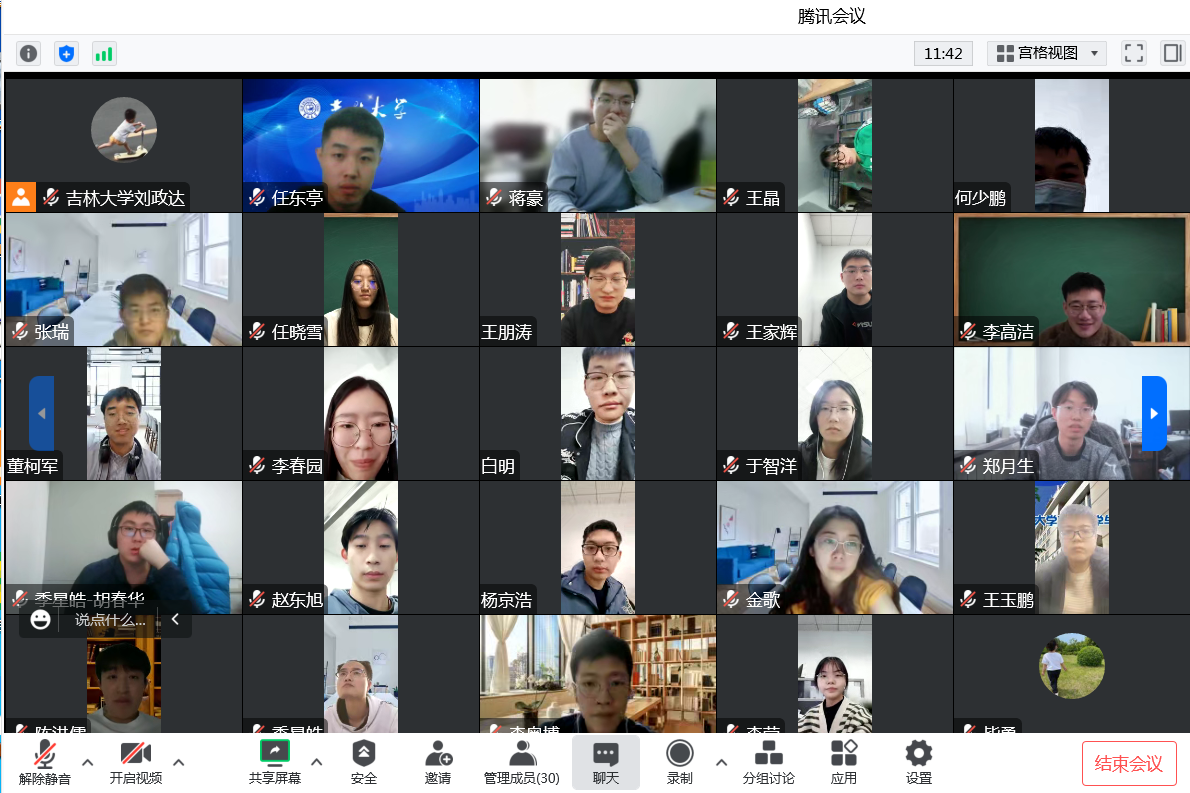This screenshot has height=793, width=1190.
Task: Go to next page of video grid
Action: point(1154,413)
